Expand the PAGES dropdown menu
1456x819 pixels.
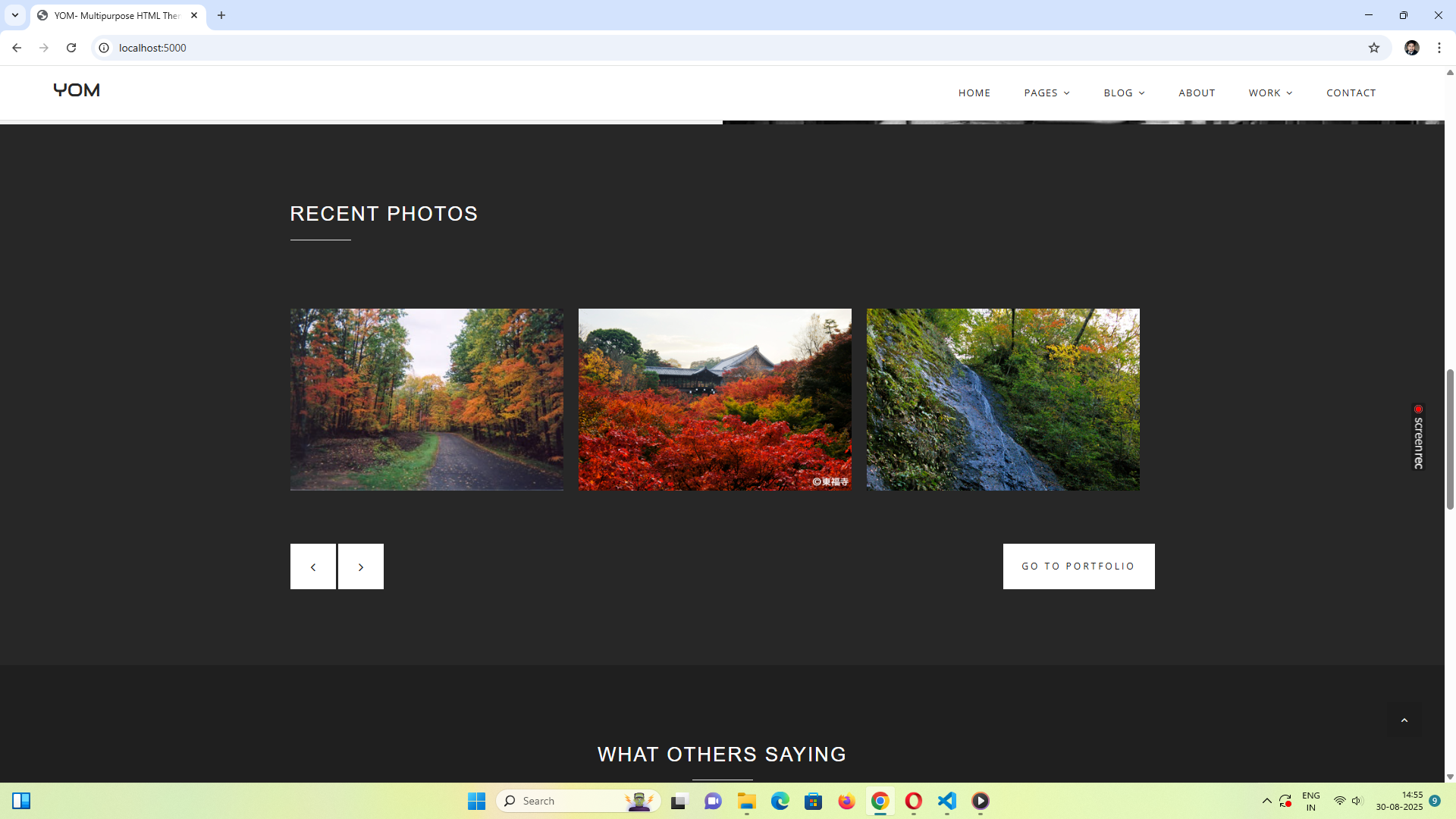[1046, 93]
